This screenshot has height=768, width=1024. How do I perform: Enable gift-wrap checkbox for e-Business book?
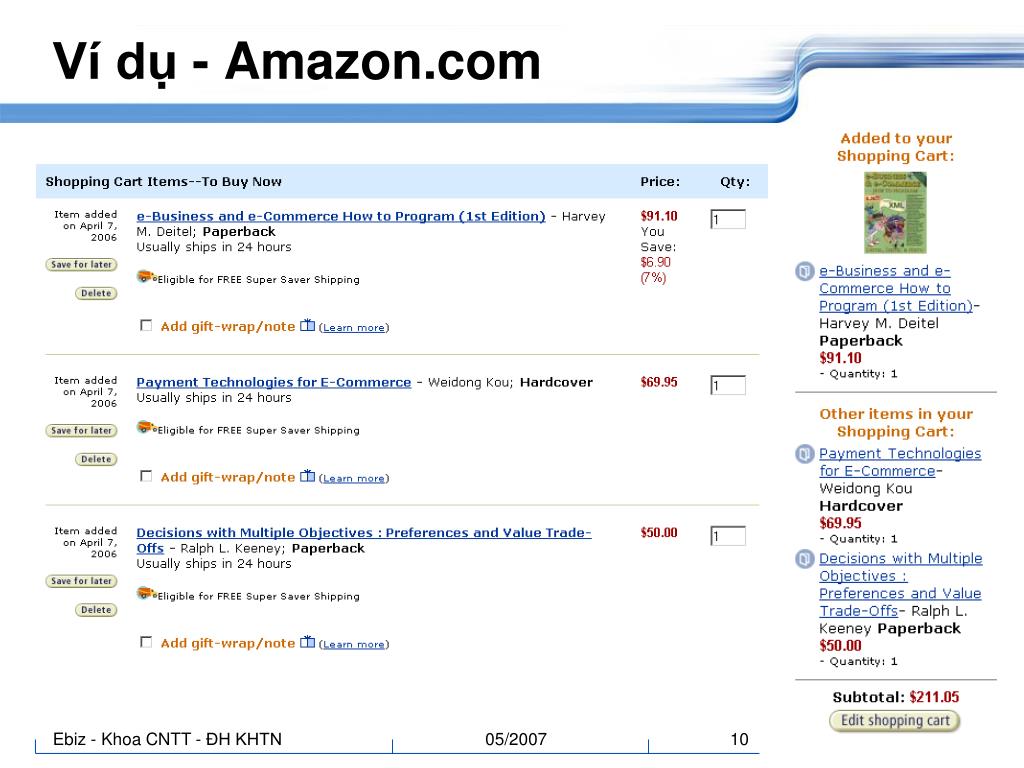pyautogui.click(x=146, y=325)
